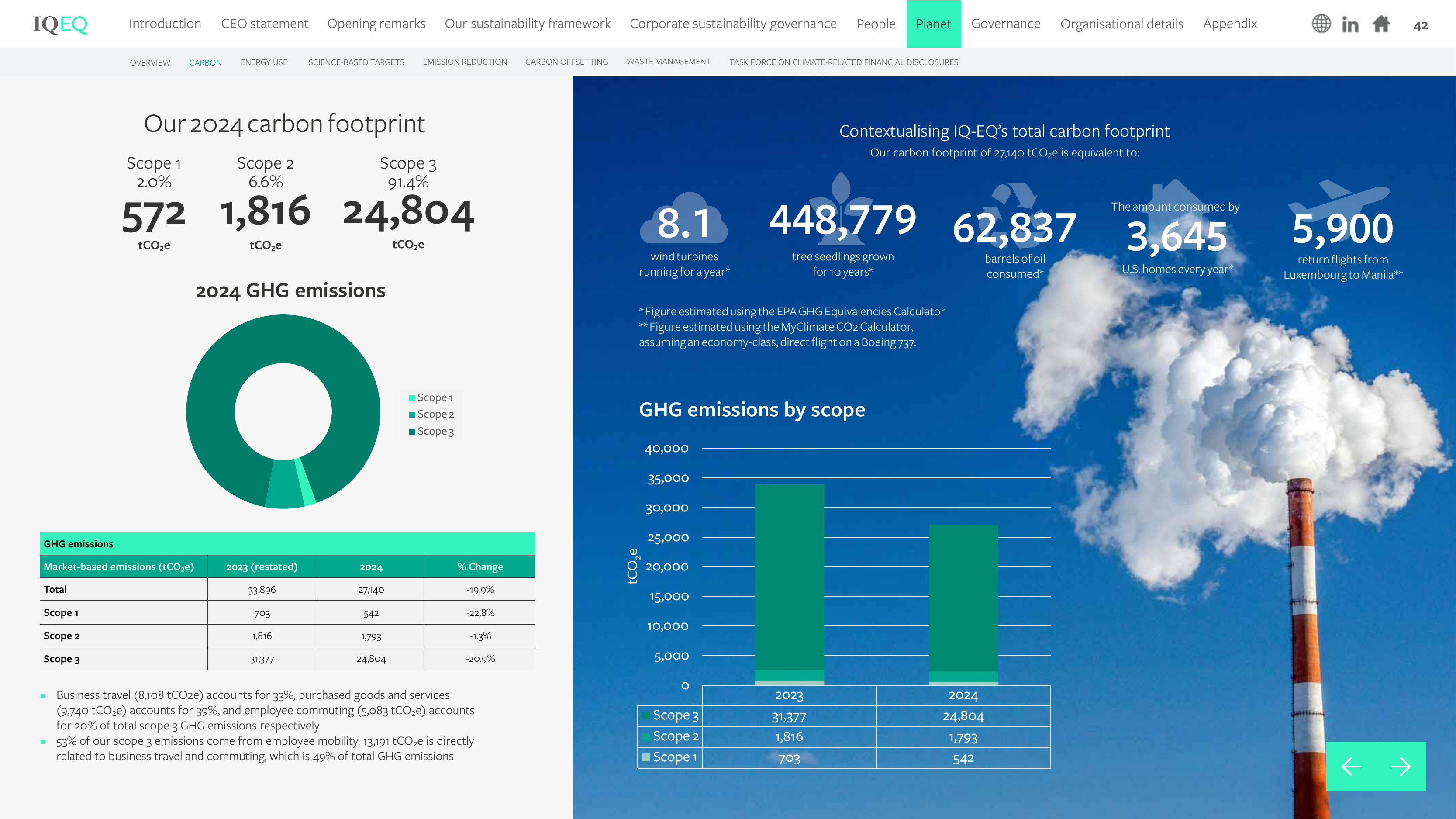1456x819 pixels.
Task: Select the Planet tab
Action: pyautogui.click(x=933, y=24)
